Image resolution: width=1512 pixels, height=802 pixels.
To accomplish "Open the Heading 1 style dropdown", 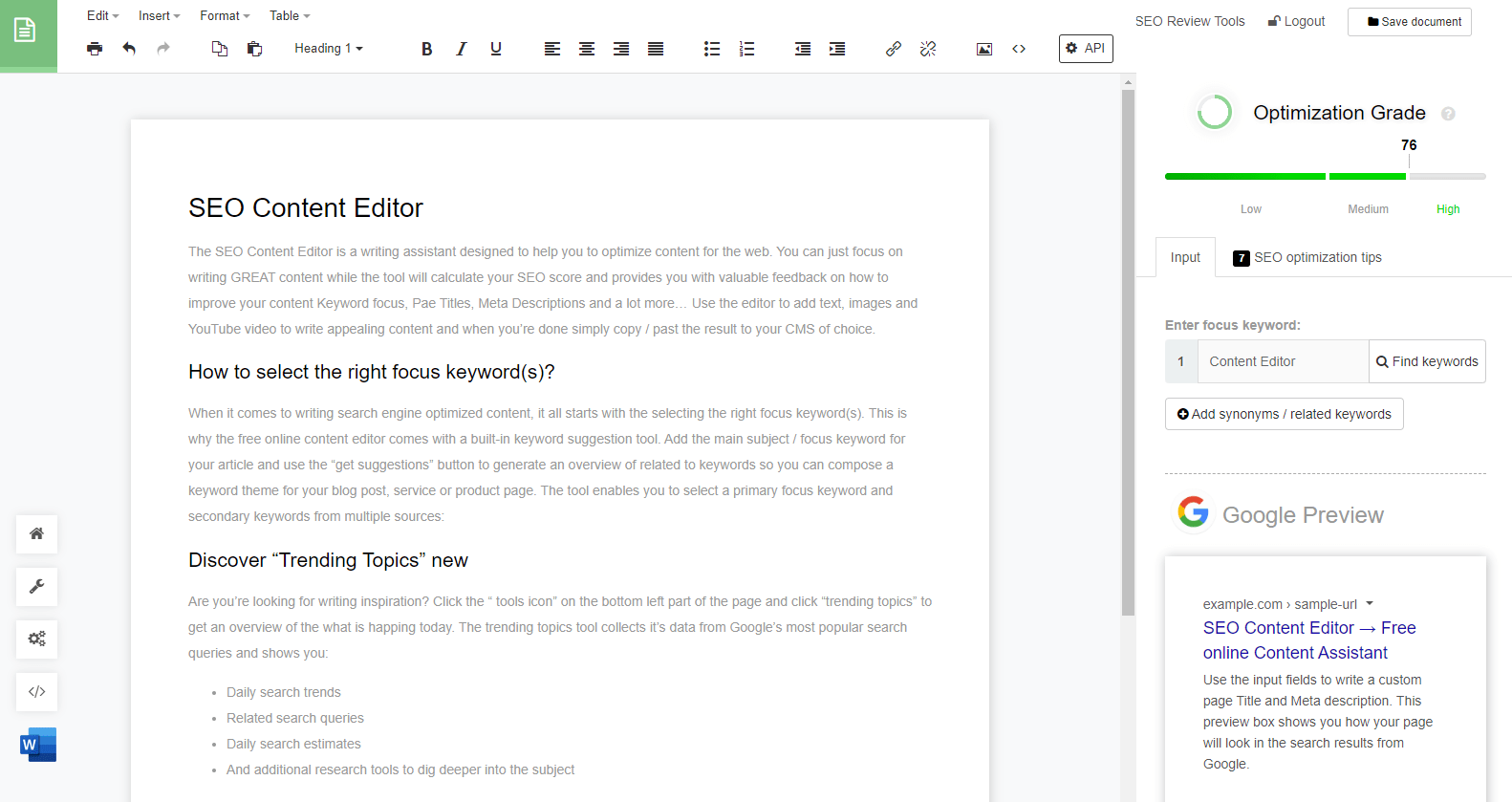I will click(x=329, y=49).
